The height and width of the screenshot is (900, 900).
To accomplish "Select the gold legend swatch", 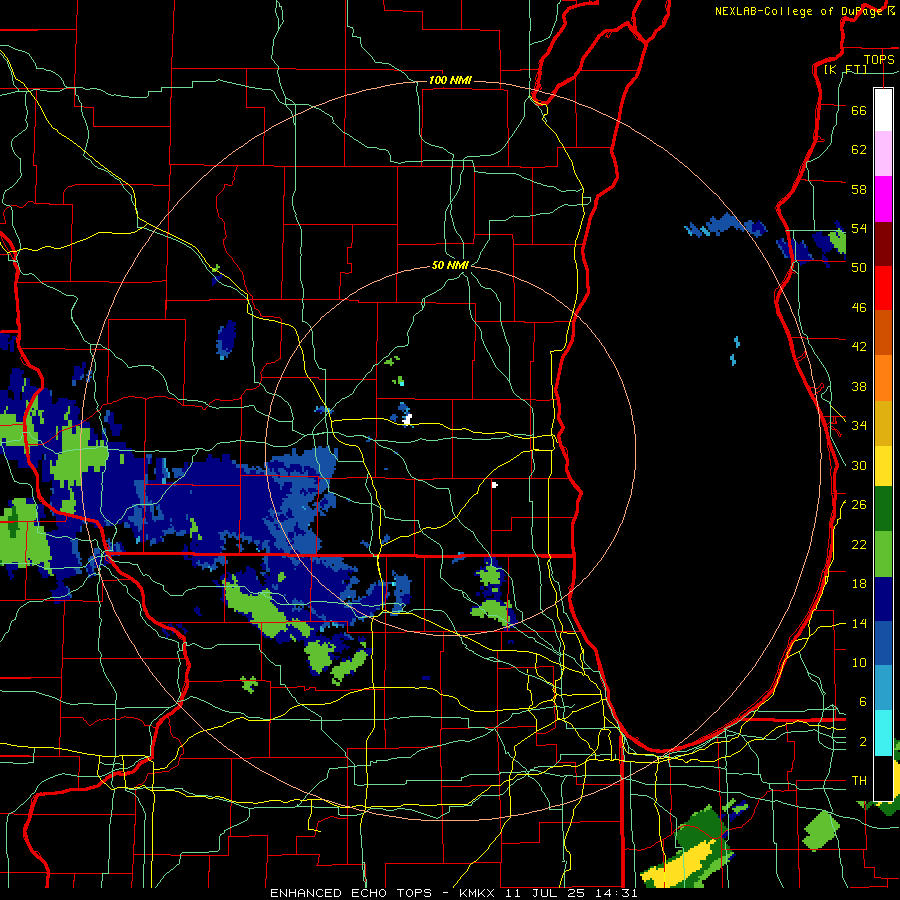I will (883, 422).
